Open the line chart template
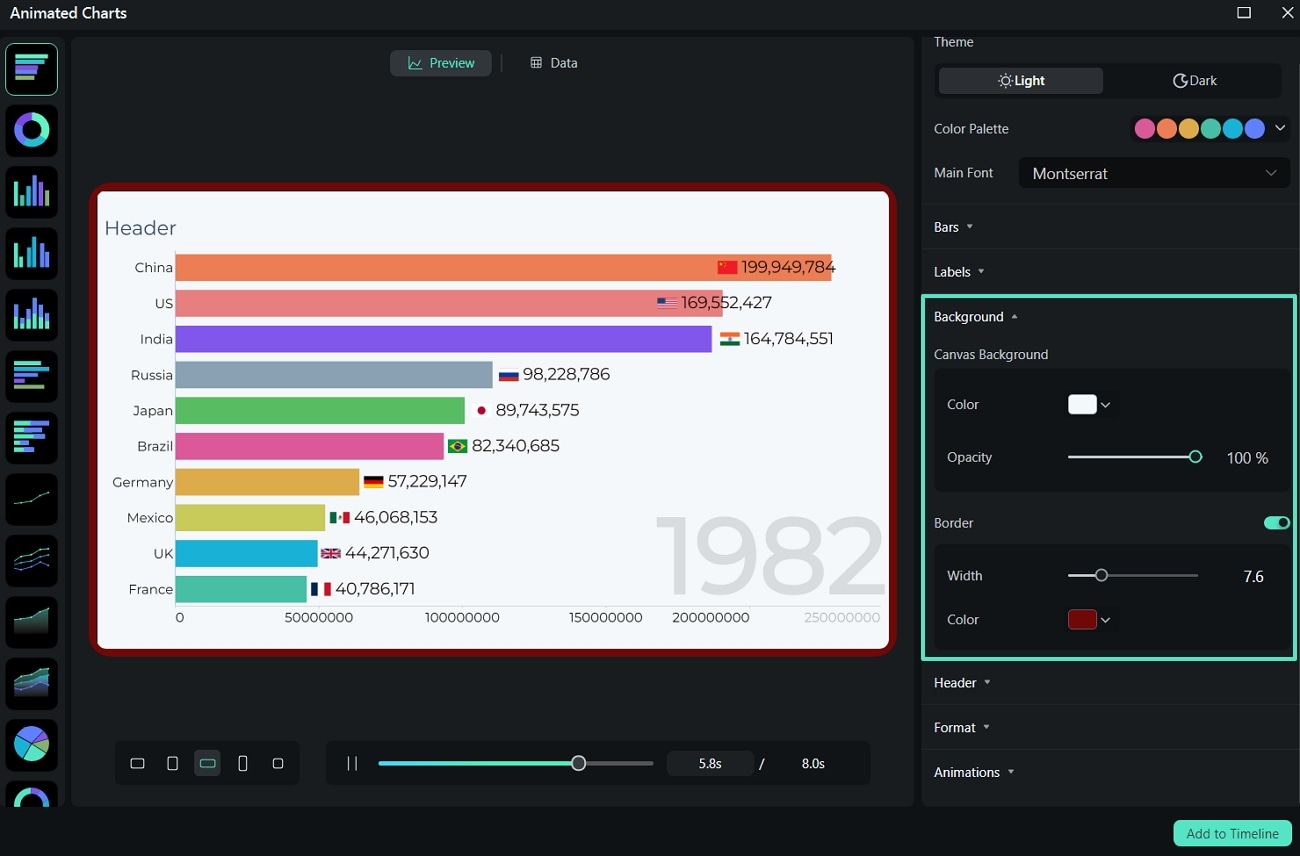Image resolution: width=1300 pixels, height=856 pixels. click(x=31, y=499)
